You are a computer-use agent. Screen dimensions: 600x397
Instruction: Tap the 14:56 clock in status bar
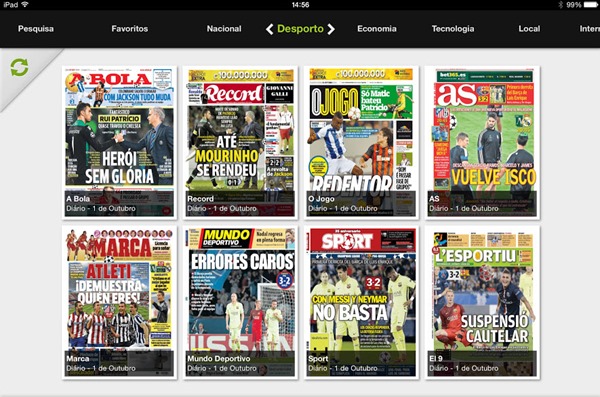[x=300, y=5]
